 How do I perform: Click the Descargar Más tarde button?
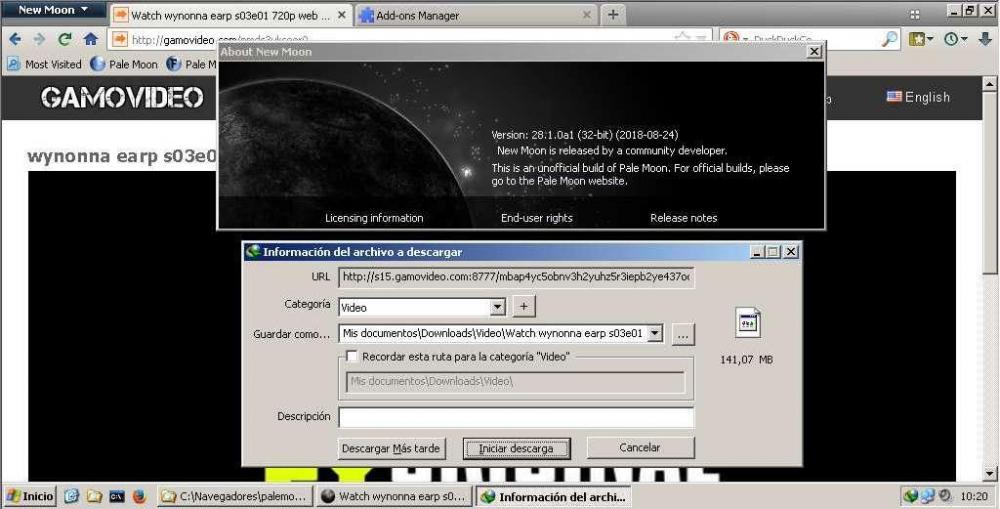391,448
